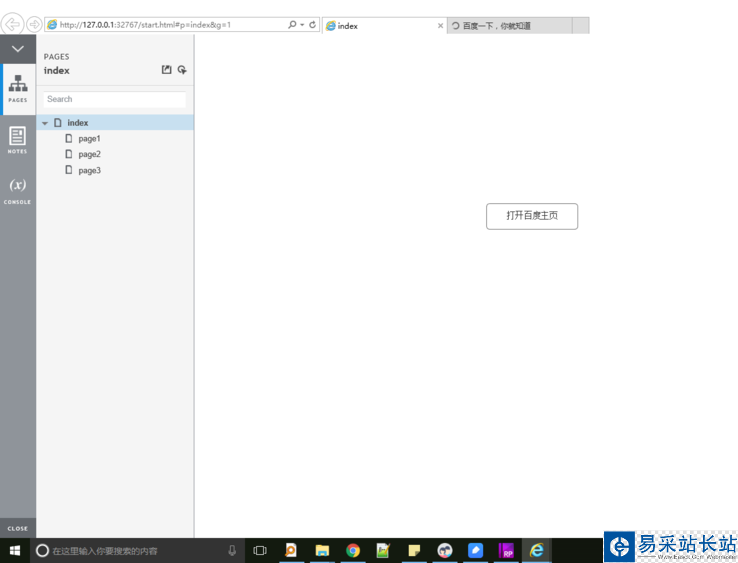Open Axure RP from taskbar
The height and width of the screenshot is (563, 738).
click(506, 550)
